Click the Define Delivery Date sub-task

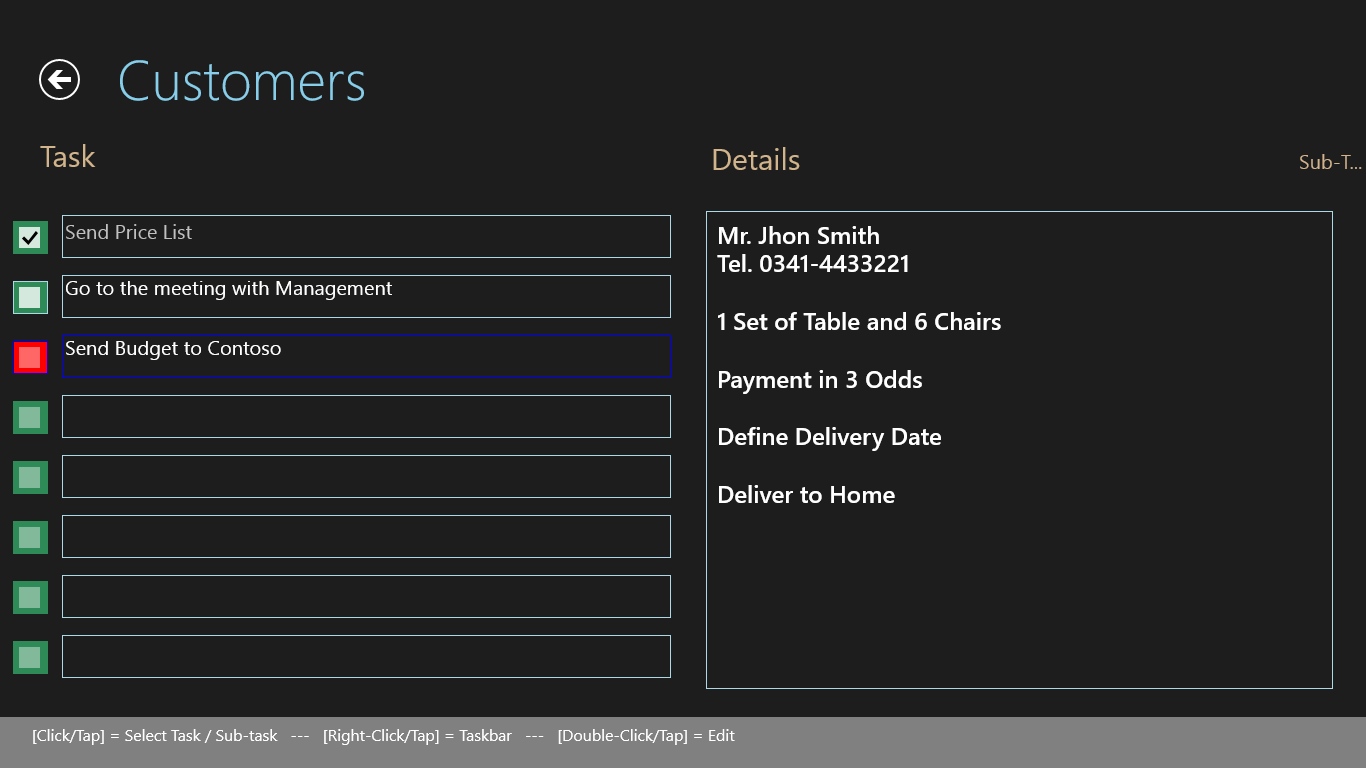(x=829, y=437)
